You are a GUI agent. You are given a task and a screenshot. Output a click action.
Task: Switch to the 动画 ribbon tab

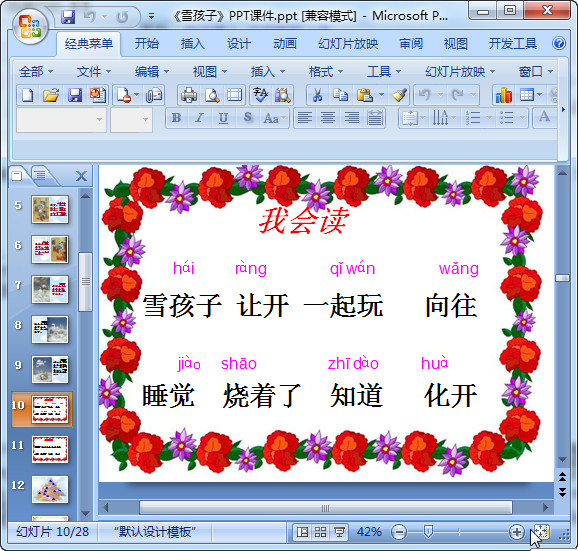point(285,44)
